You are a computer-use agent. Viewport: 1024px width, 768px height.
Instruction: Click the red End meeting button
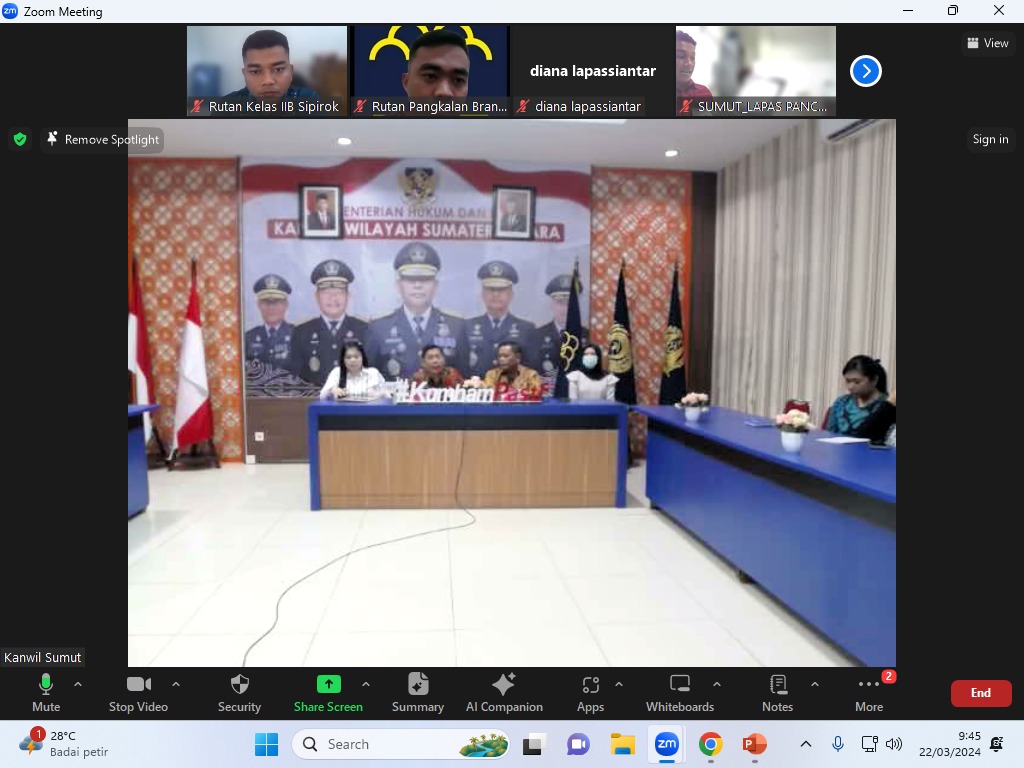pos(980,693)
